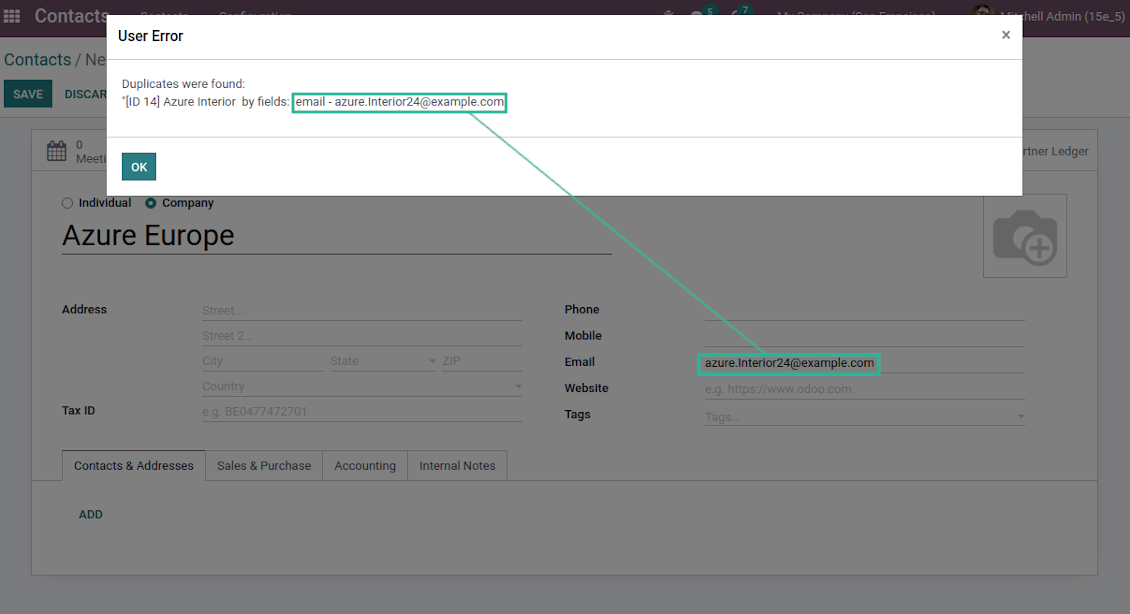
Task: Click the Street 2 field
Action: pyautogui.click(x=362, y=336)
